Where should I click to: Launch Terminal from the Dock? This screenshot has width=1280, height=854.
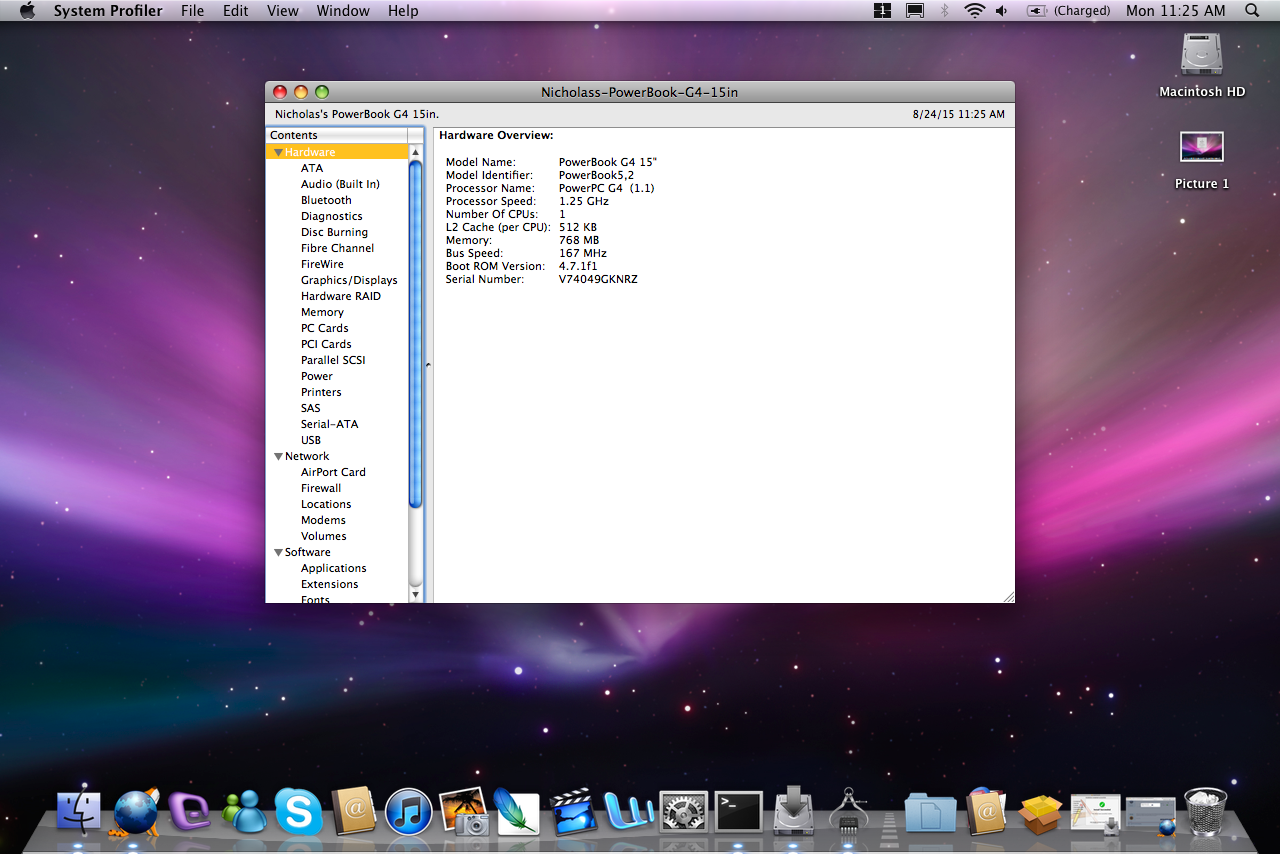(x=738, y=812)
